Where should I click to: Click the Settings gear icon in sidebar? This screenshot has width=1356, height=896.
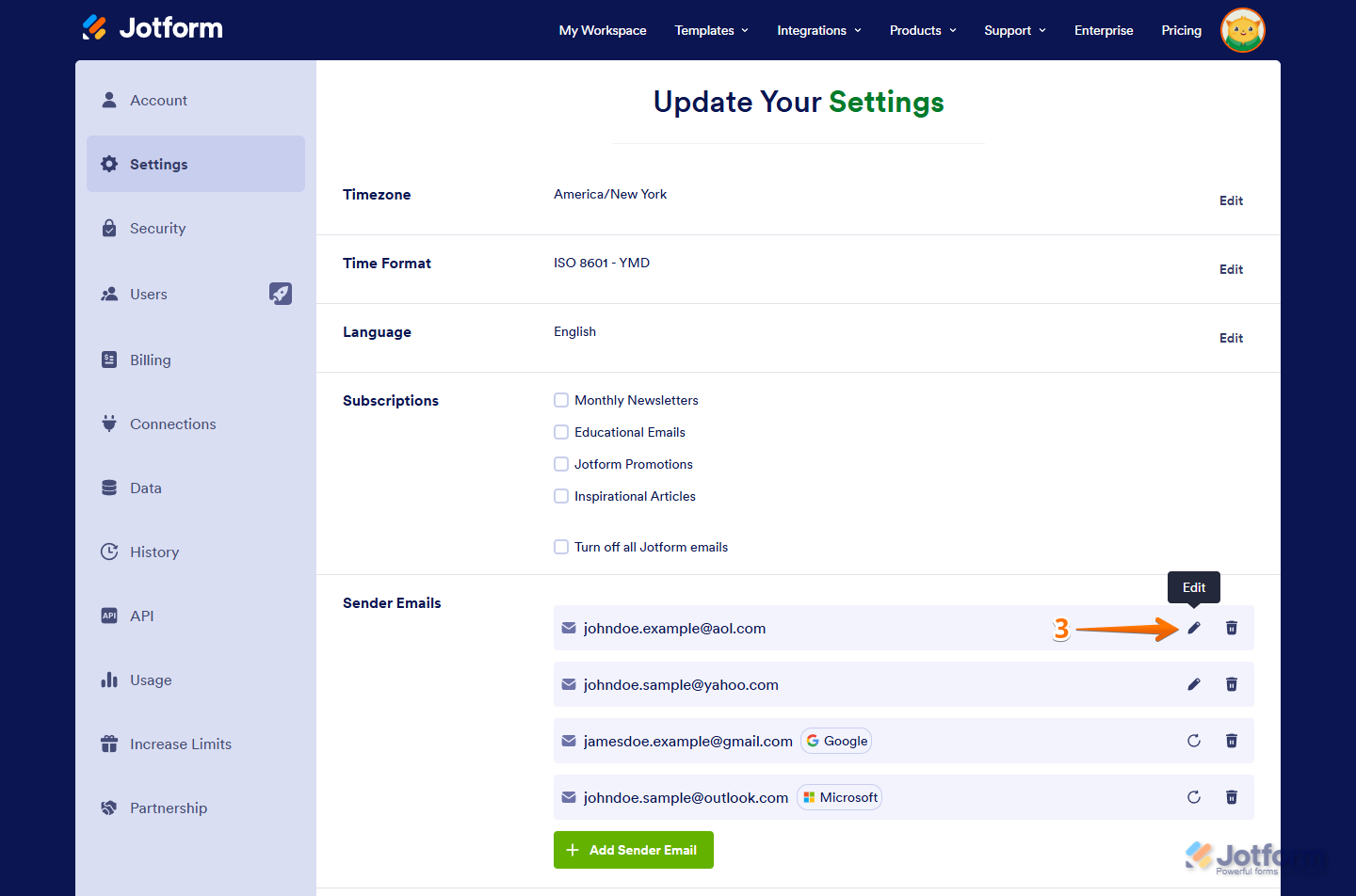(109, 164)
